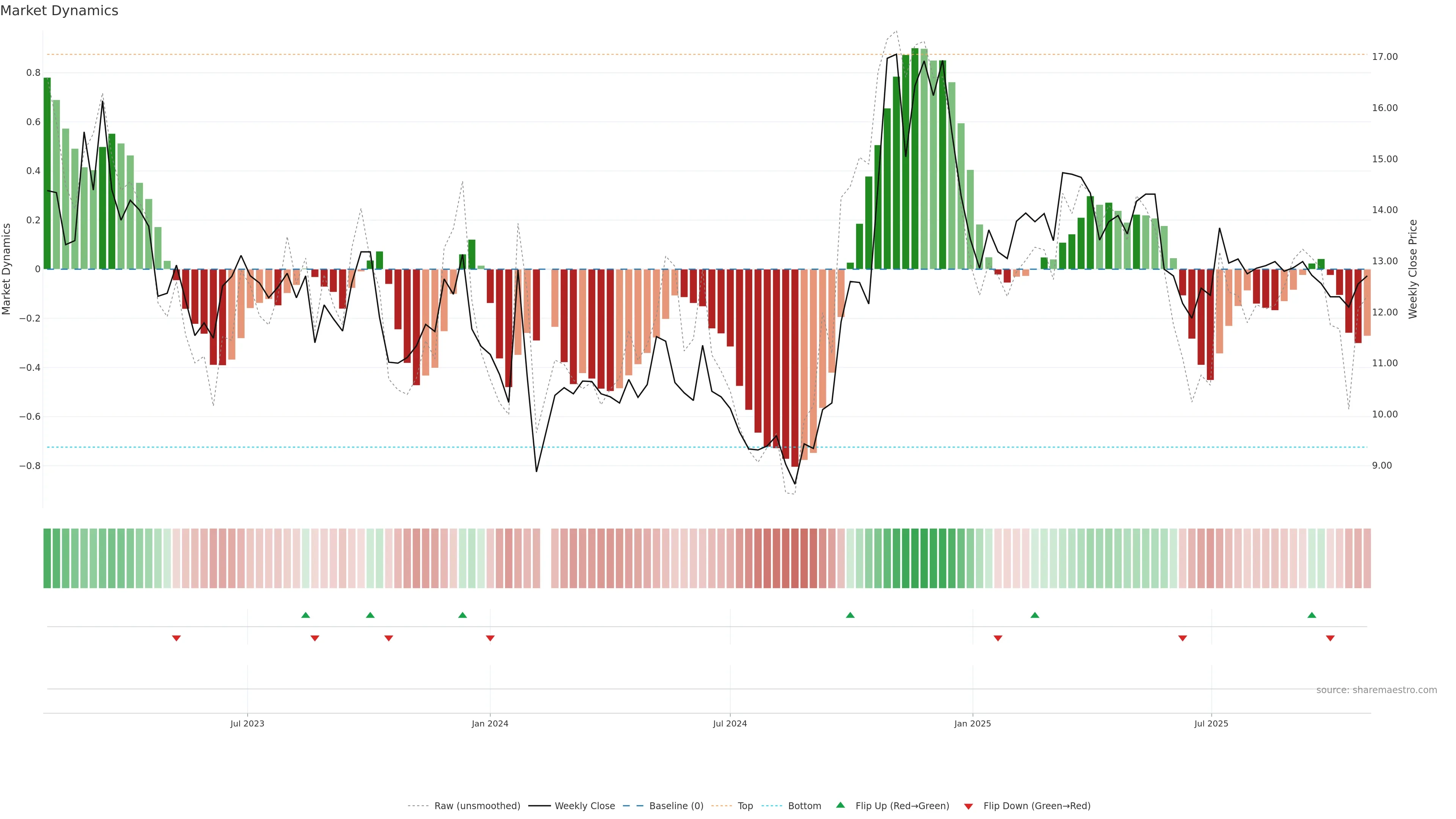Click red flip-down marker on Jan 2024 gridline

[490, 638]
